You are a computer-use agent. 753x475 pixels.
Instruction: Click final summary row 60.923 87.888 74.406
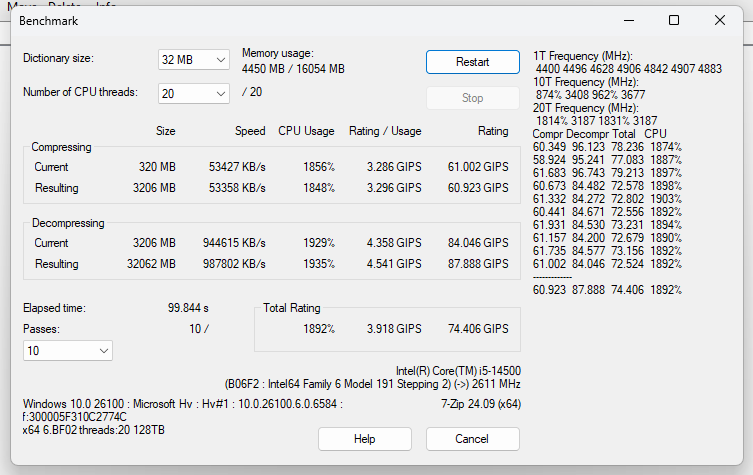[607, 290]
